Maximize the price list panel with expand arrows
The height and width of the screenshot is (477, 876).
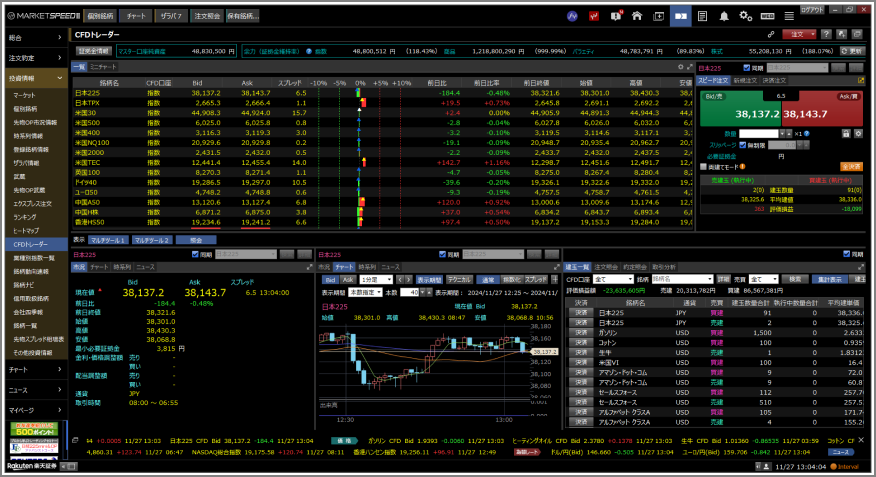click(x=689, y=67)
